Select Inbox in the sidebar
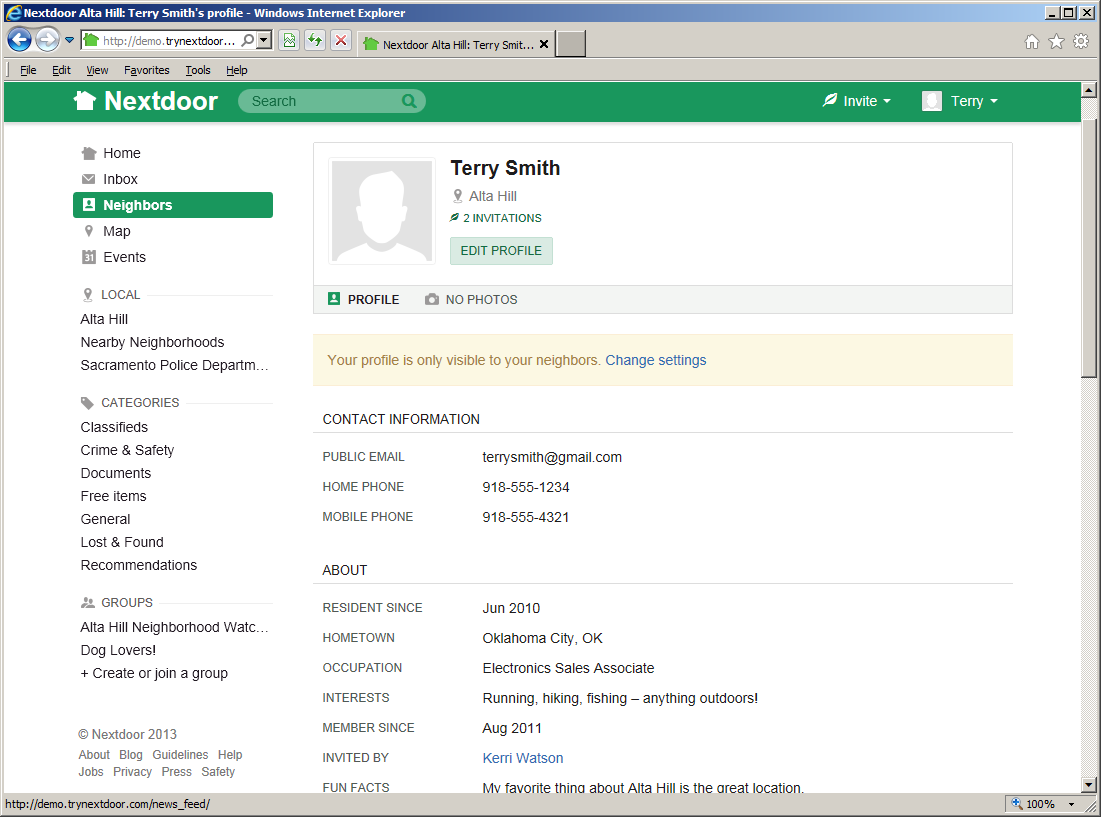1101x817 pixels. click(x=120, y=179)
